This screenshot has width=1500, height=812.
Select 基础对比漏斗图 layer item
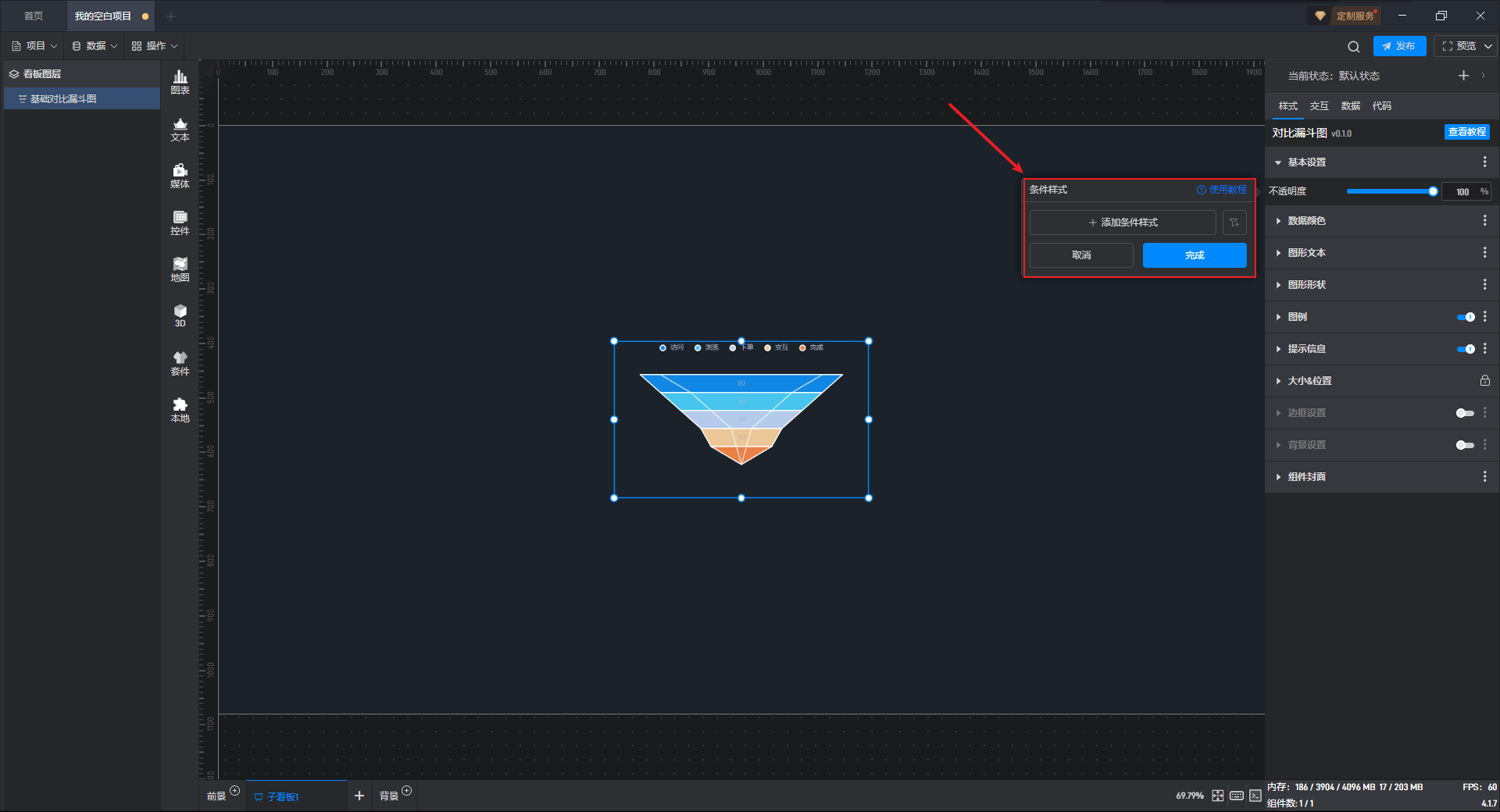pyautogui.click(x=82, y=99)
